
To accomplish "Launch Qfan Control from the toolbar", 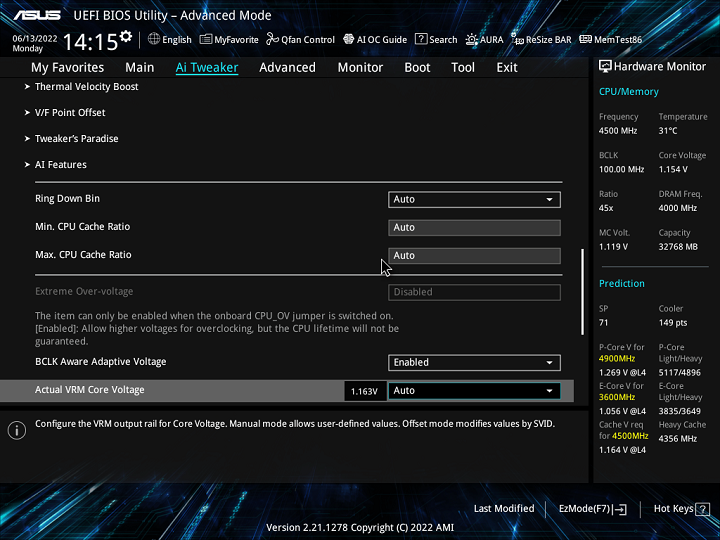I will [x=300, y=40].
